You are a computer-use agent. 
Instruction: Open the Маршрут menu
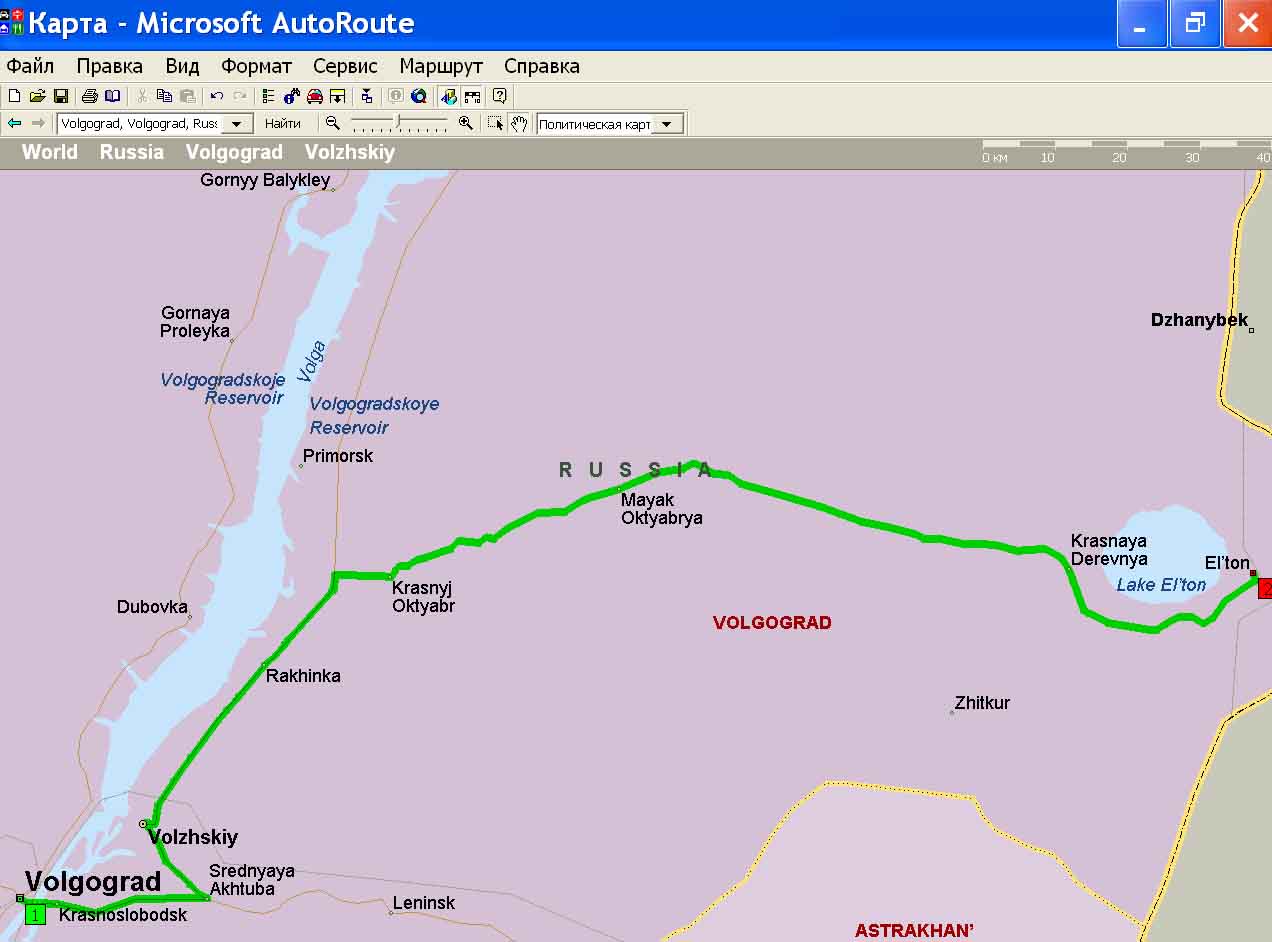click(x=441, y=66)
